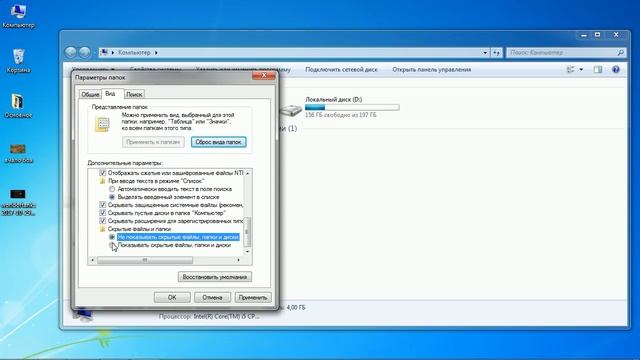Toggle Скрывать защищенные системные файлы checkbox
Image resolution: width=640 pixels, height=360 pixels.
click(102, 205)
